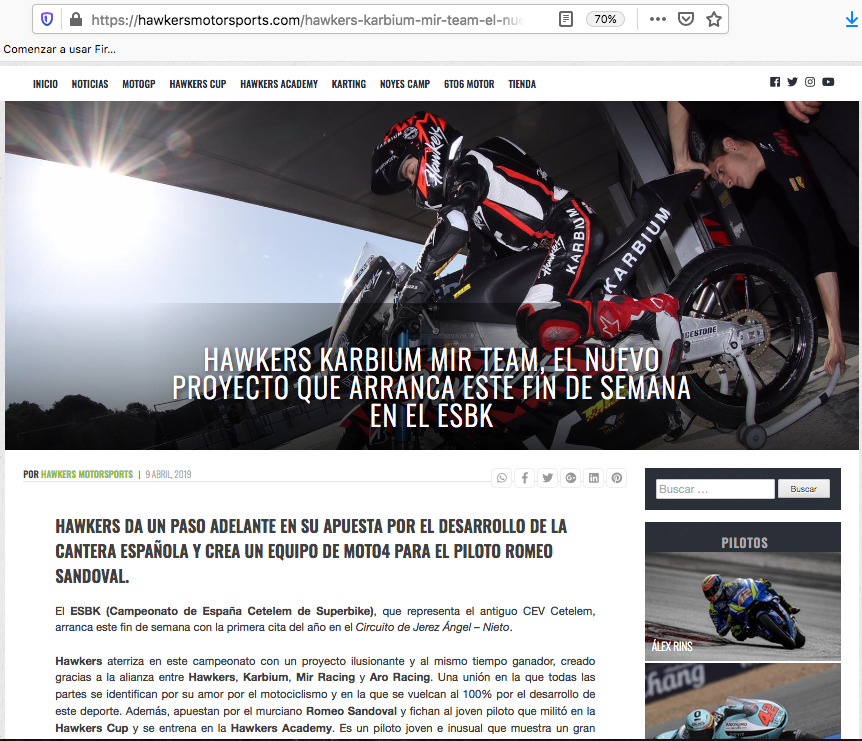Visit Twitter profile from header icon
This screenshot has width=862, height=741.
click(x=792, y=82)
